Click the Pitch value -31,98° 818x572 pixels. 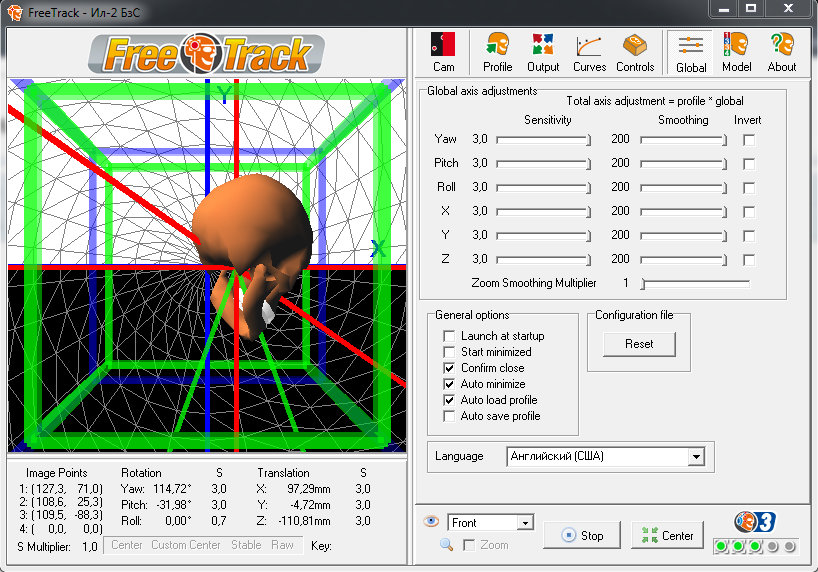[x=172, y=505]
